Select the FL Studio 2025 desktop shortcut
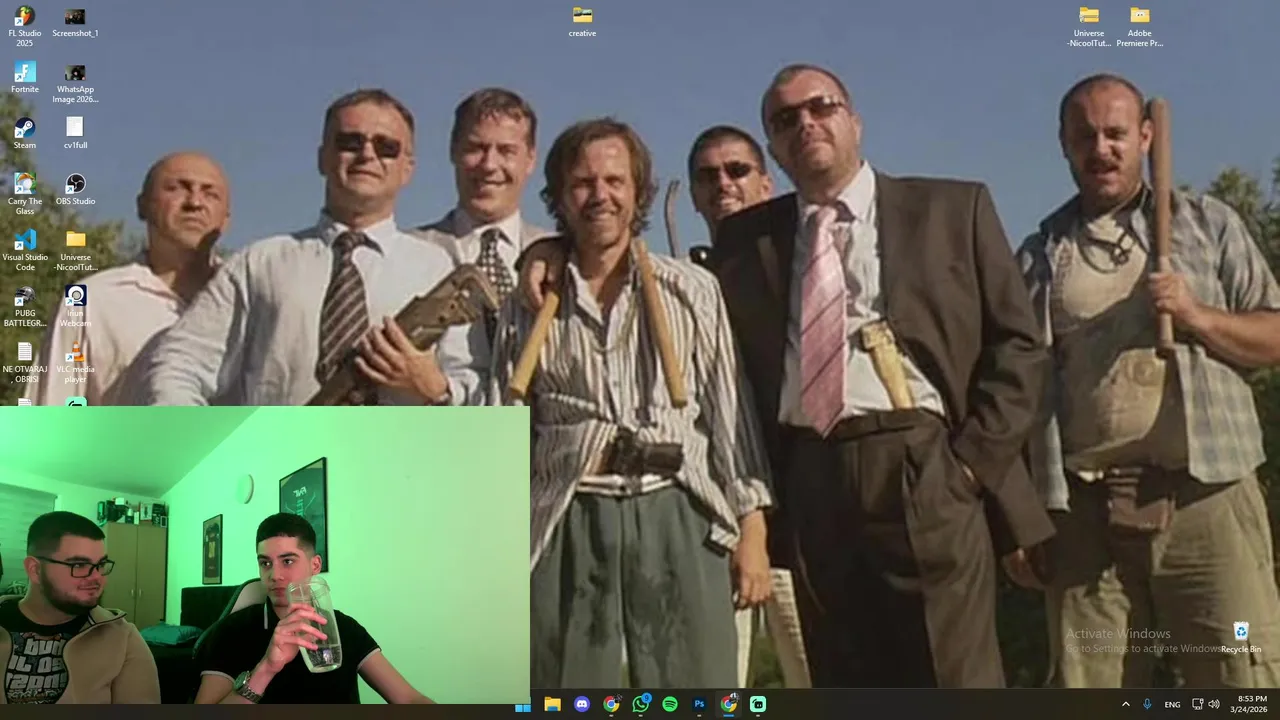1280x720 pixels. click(x=24, y=27)
